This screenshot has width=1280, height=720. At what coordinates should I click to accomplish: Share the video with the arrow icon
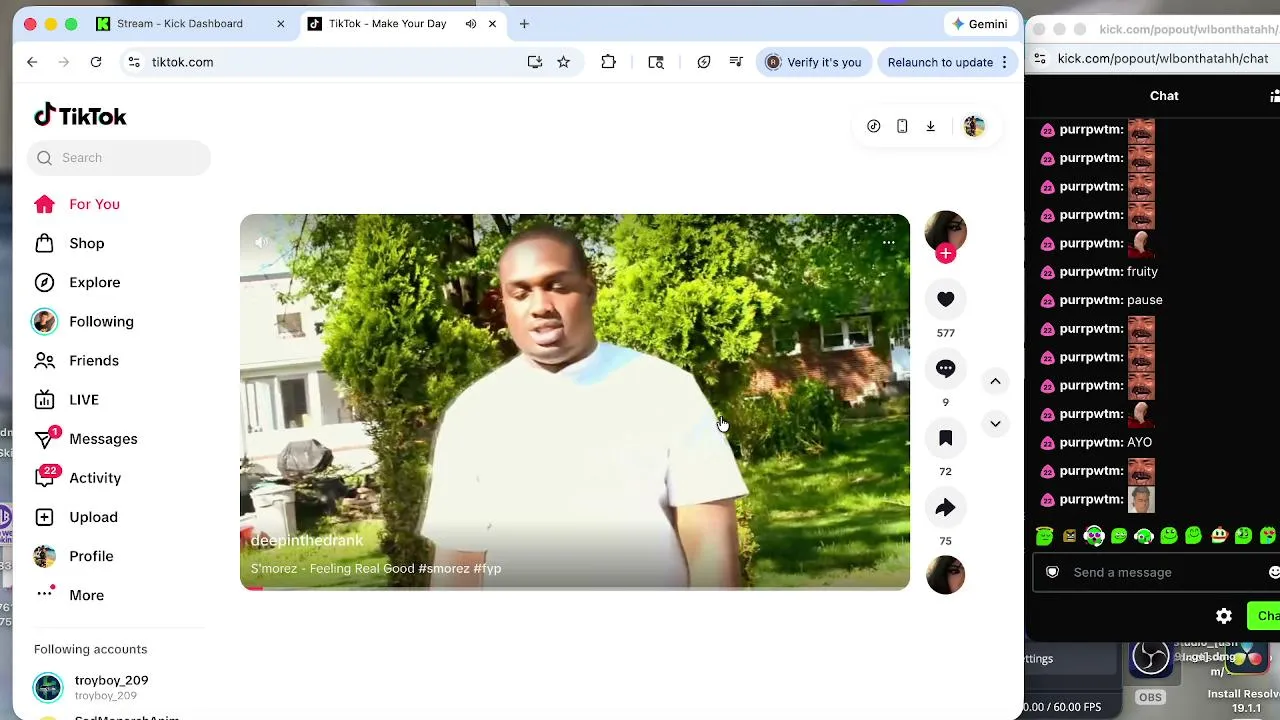pyautogui.click(x=945, y=507)
